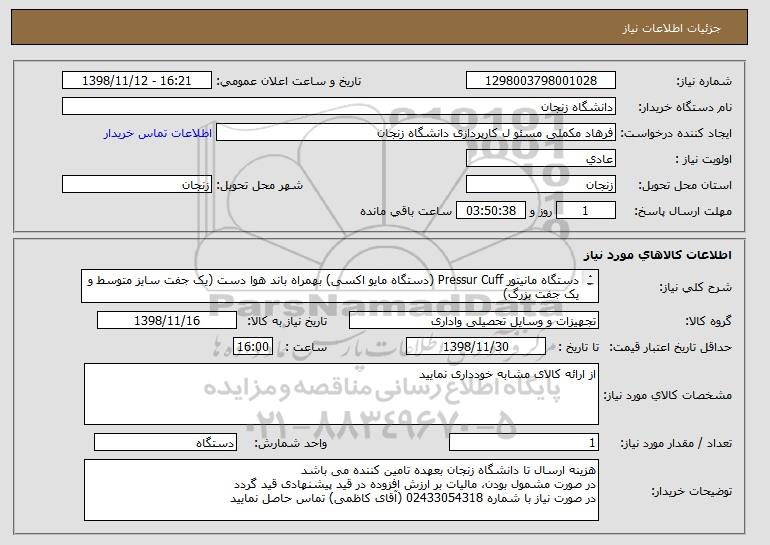Click the label نام دستگاه خریدار

coord(685,107)
